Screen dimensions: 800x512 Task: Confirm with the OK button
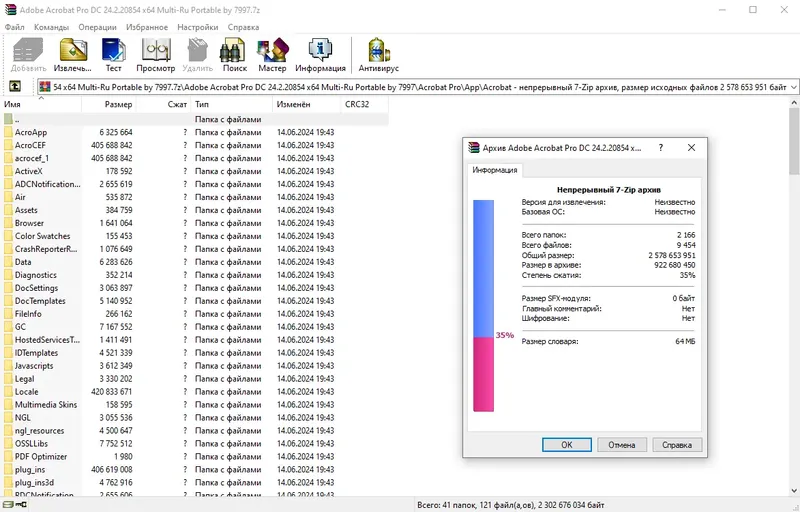coord(567,445)
